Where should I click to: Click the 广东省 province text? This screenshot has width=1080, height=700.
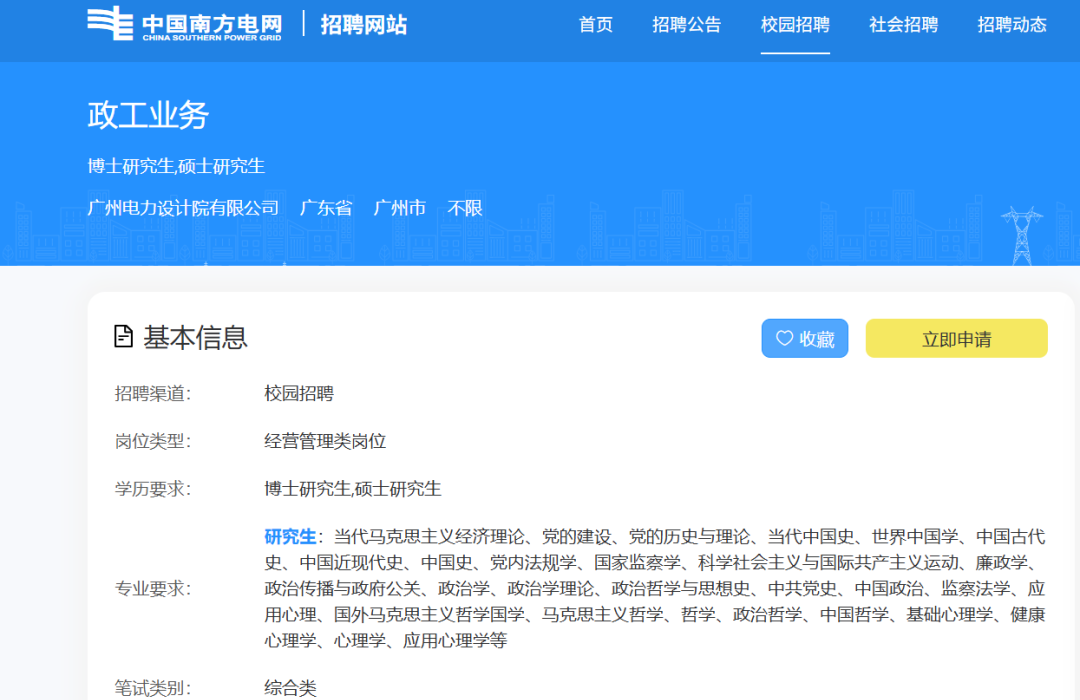pos(326,207)
